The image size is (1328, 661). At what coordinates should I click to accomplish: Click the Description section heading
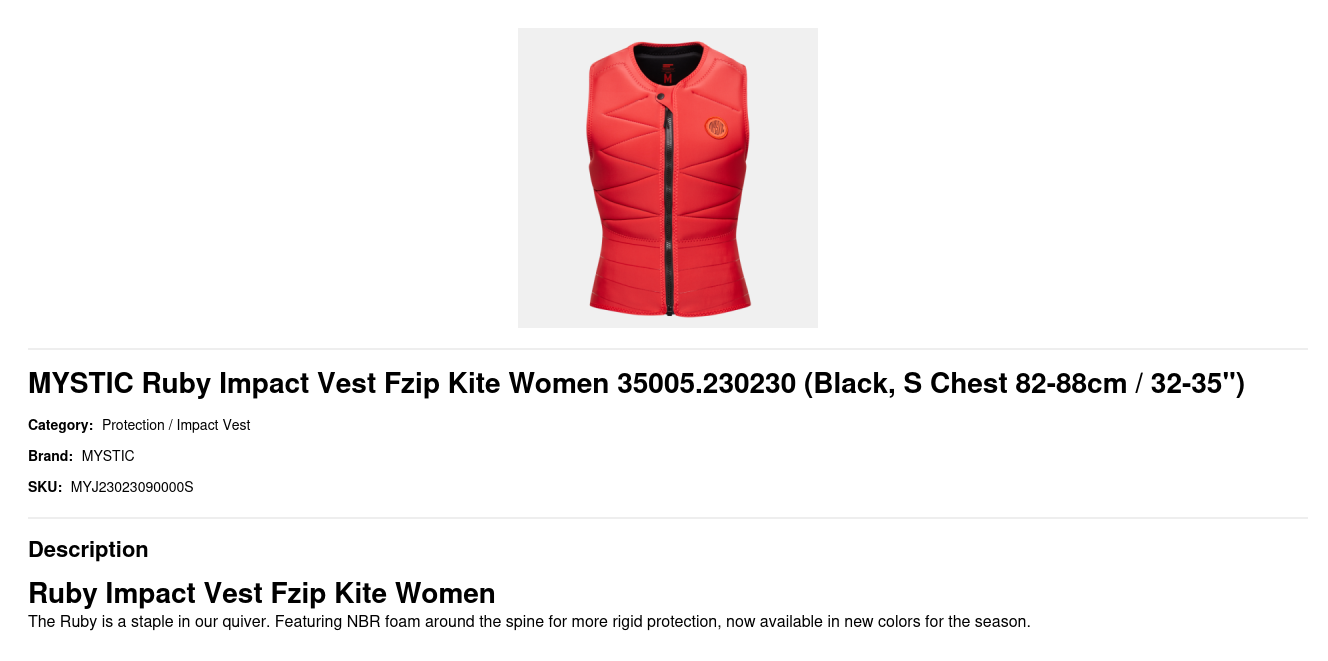pos(88,549)
